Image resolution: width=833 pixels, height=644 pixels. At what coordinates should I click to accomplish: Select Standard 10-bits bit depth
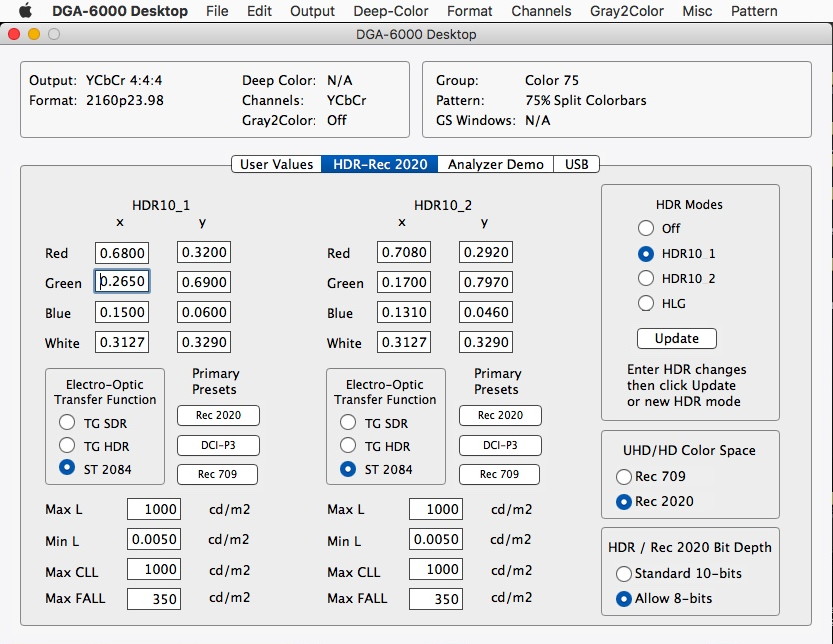624,574
